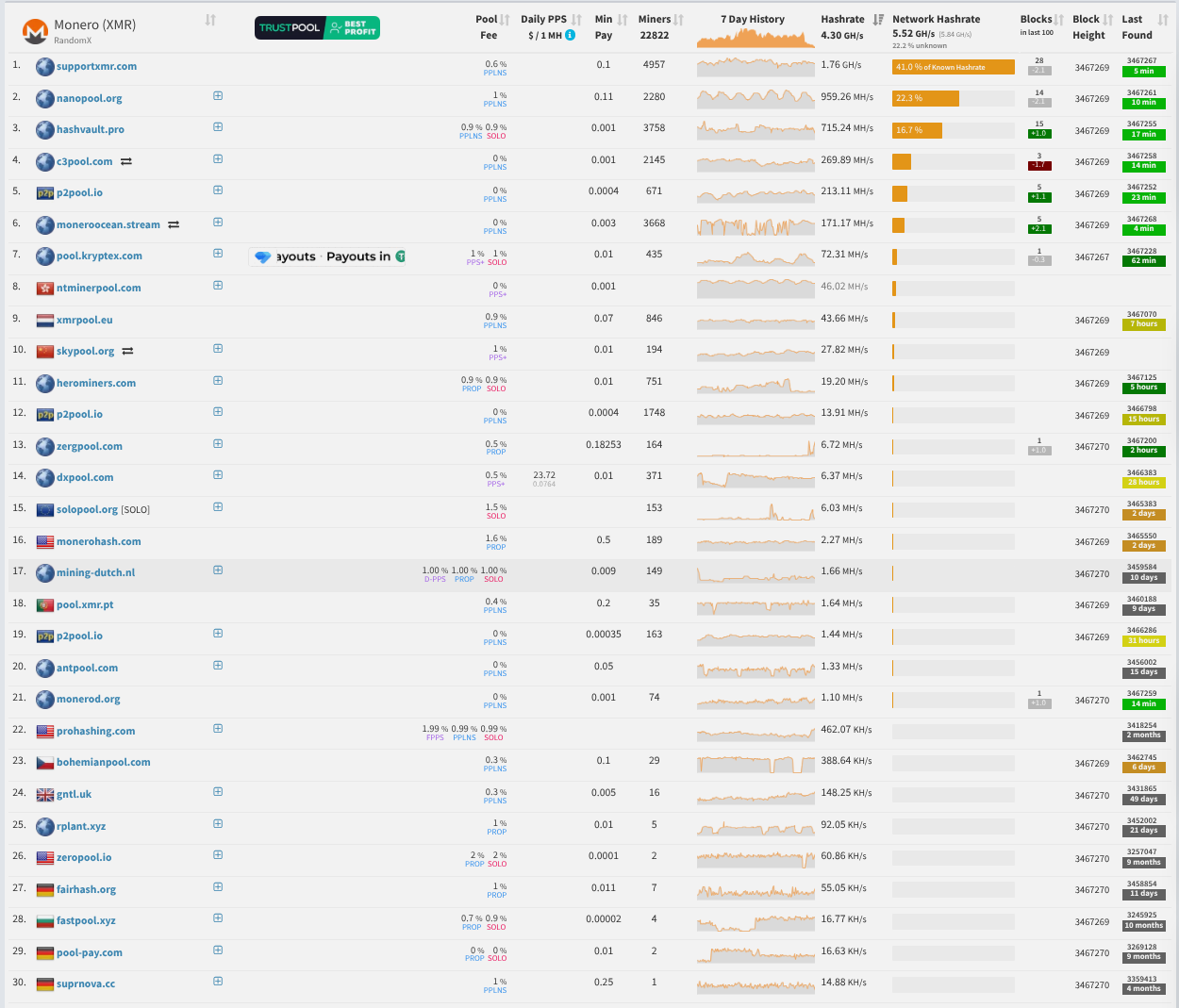Click hashvault's 16.7 % hashrate bar
The height and width of the screenshot is (1008, 1179).
917,130
